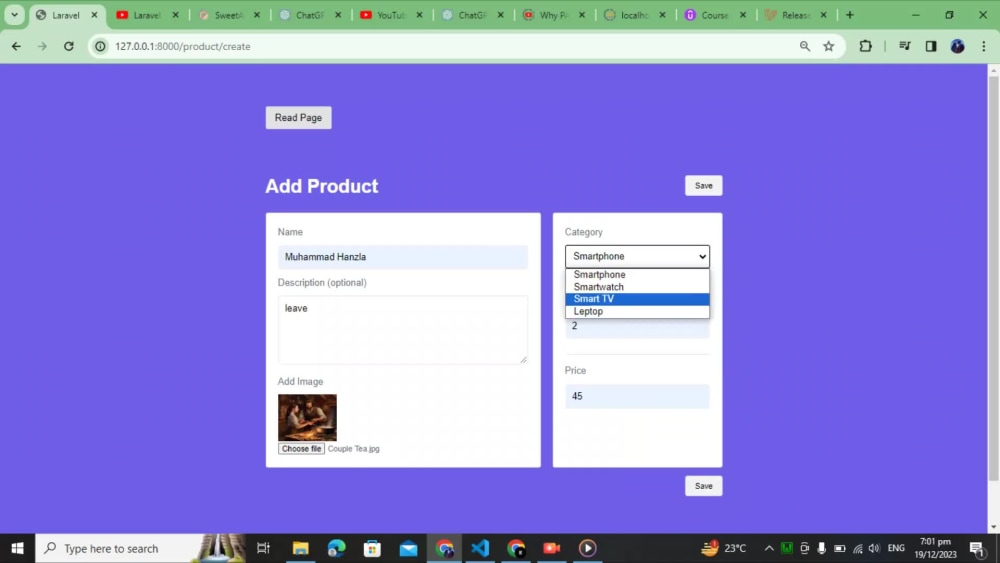Click the bottom Save button
Image resolution: width=1000 pixels, height=563 pixels.
point(703,486)
